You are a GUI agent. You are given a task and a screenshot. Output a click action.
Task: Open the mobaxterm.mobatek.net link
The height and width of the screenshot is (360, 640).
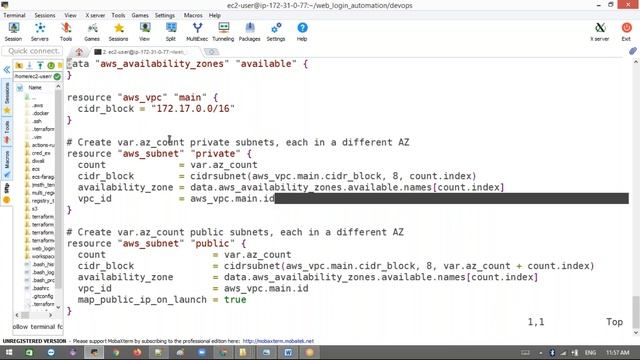point(278,341)
